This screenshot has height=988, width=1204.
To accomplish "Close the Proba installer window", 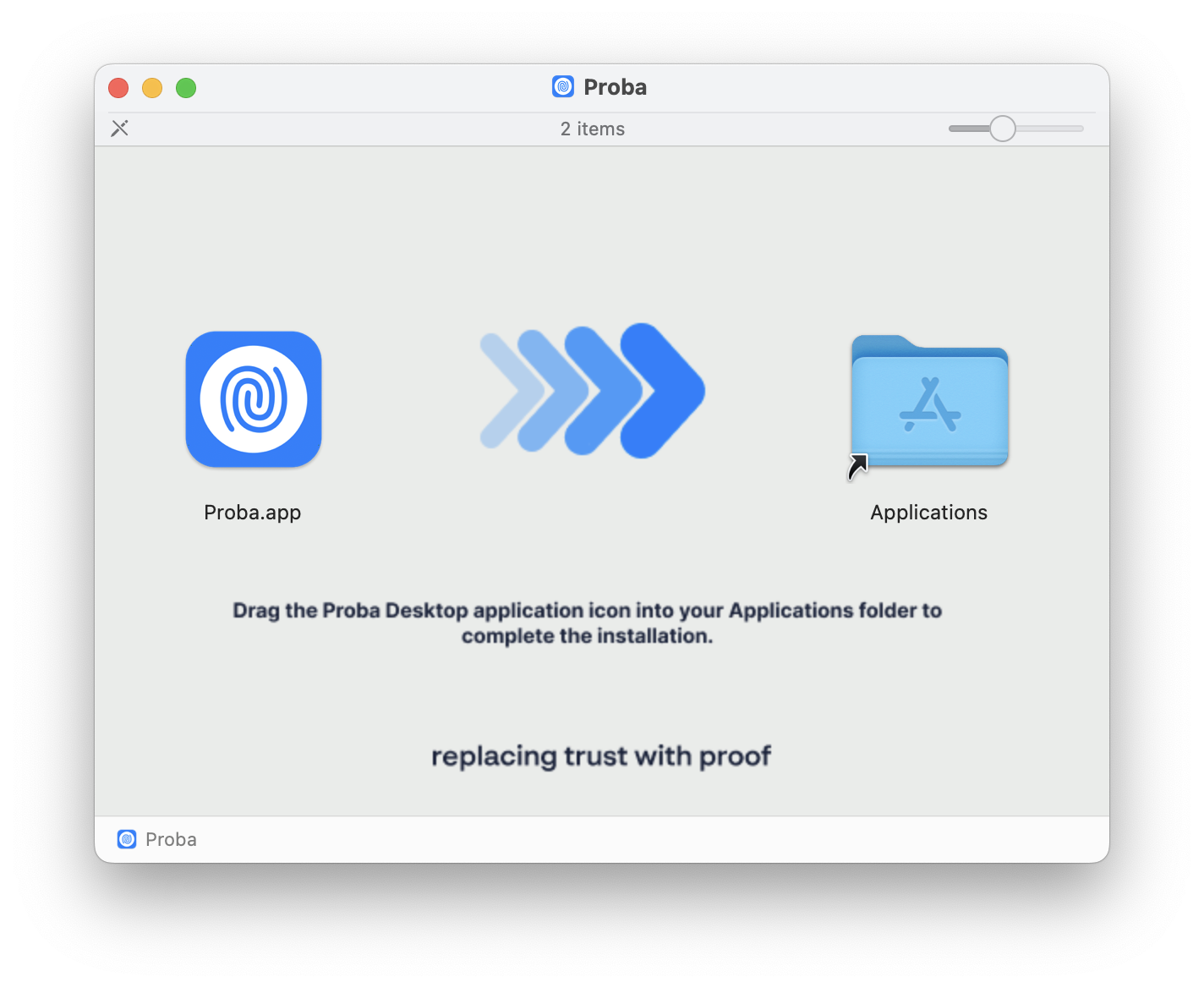I will click(x=118, y=88).
